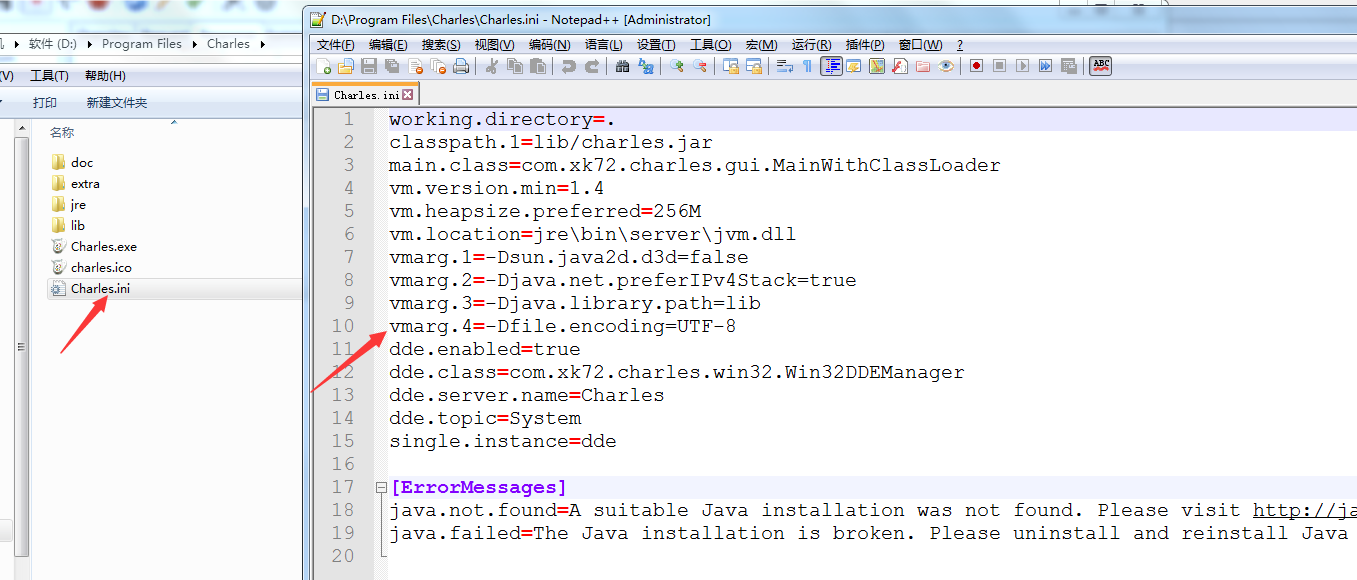Screen dimensions: 1357x580
Task: Toggle show all characters pilcrow icon
Action: (807, 66)
